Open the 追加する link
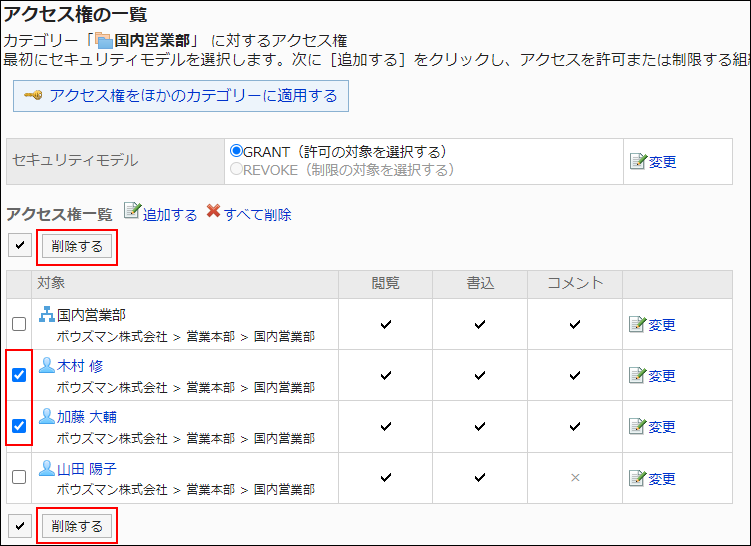 [x=170, y=215]
